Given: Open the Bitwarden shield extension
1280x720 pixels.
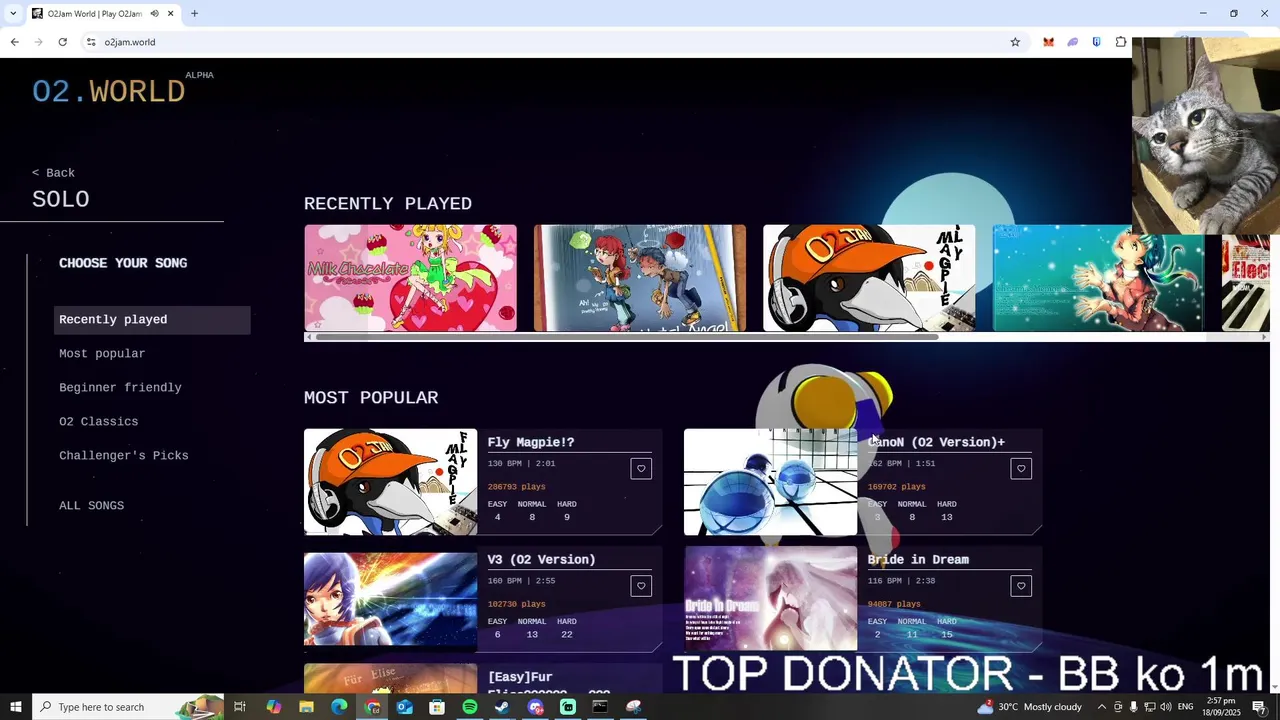Looking at the screenshot, I should [1096, 42].
